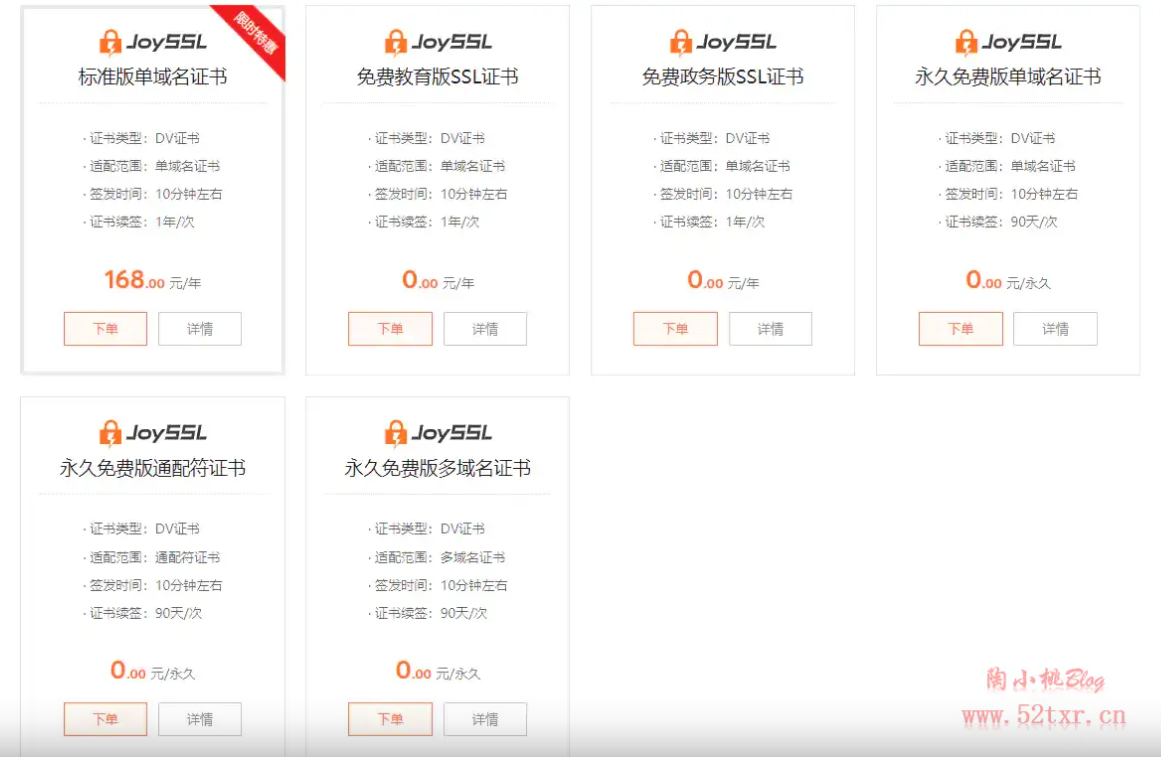Select title 永久免费版通配符证书

coord(153,468)
